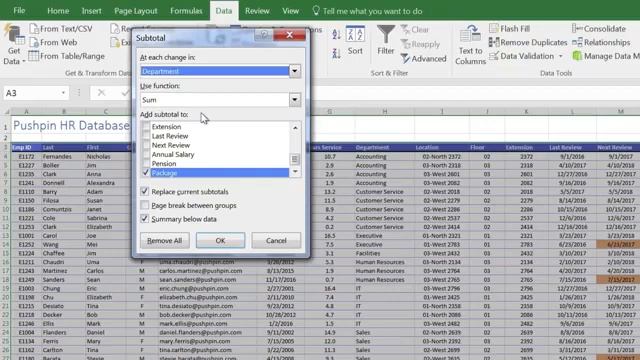The image size is (640, 360).
Task: Click From Web import icon
Action: [34, 42]
